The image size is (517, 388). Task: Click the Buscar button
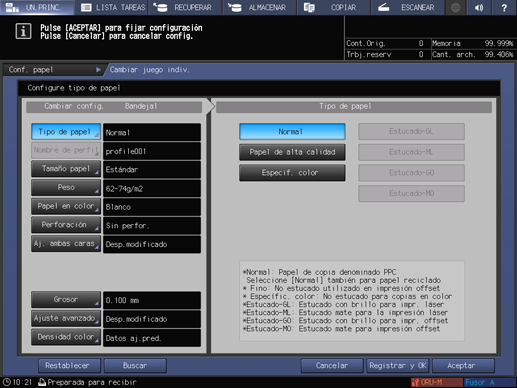[x=135, y=366]
